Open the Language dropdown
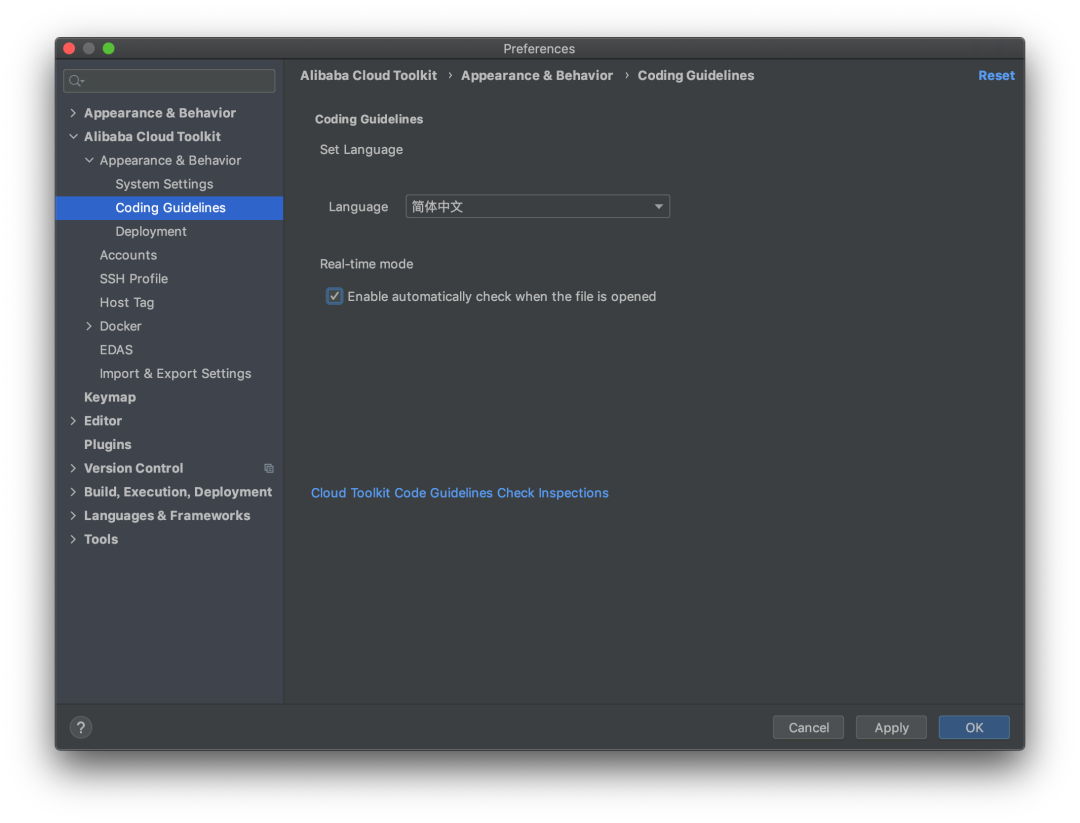 537,207
